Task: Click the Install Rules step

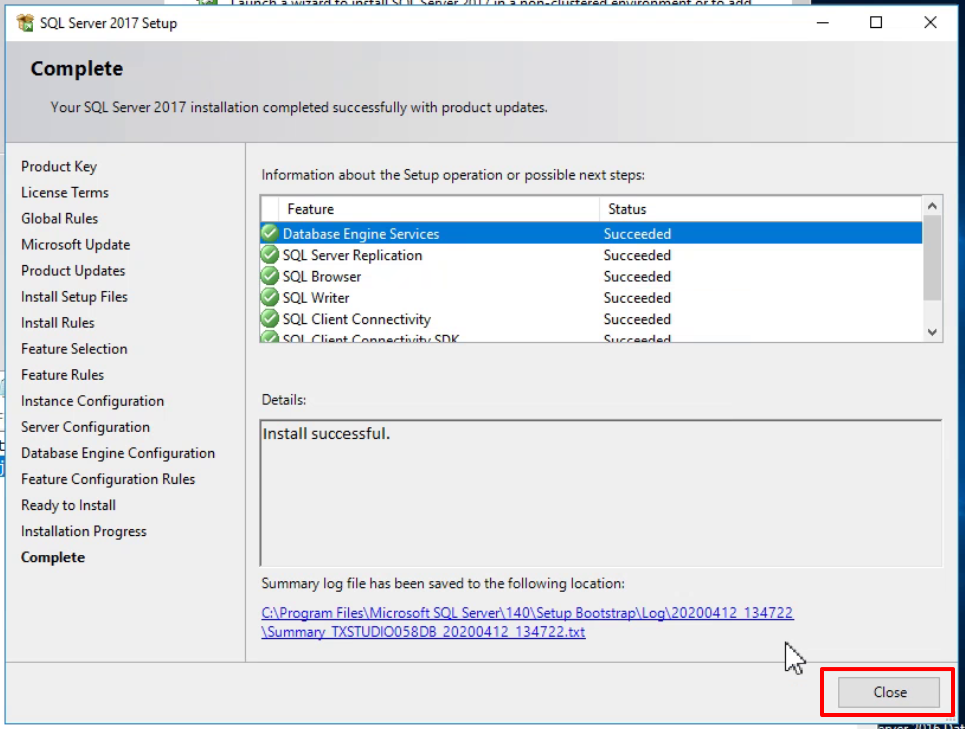Action: (58, 323)
